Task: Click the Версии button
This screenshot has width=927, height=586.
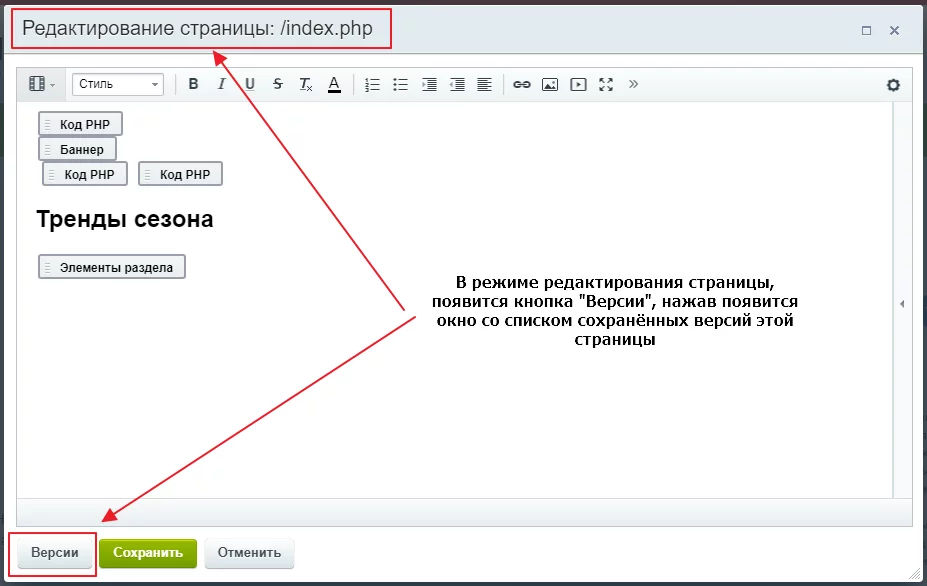Action: (x=55, y=553)
